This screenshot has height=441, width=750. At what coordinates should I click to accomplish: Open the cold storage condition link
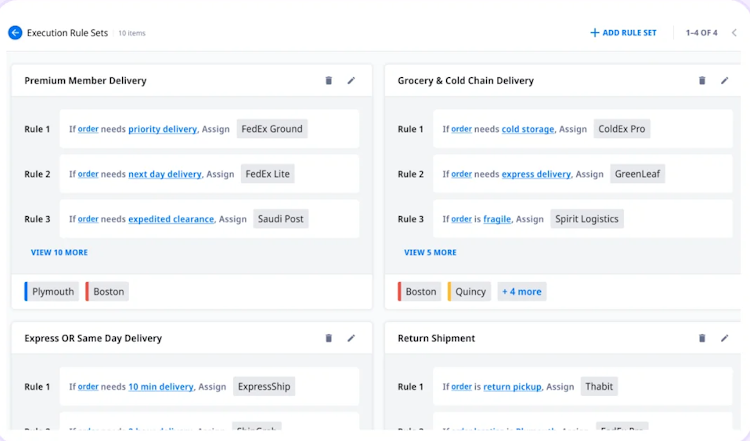click(x=527, y=129)
